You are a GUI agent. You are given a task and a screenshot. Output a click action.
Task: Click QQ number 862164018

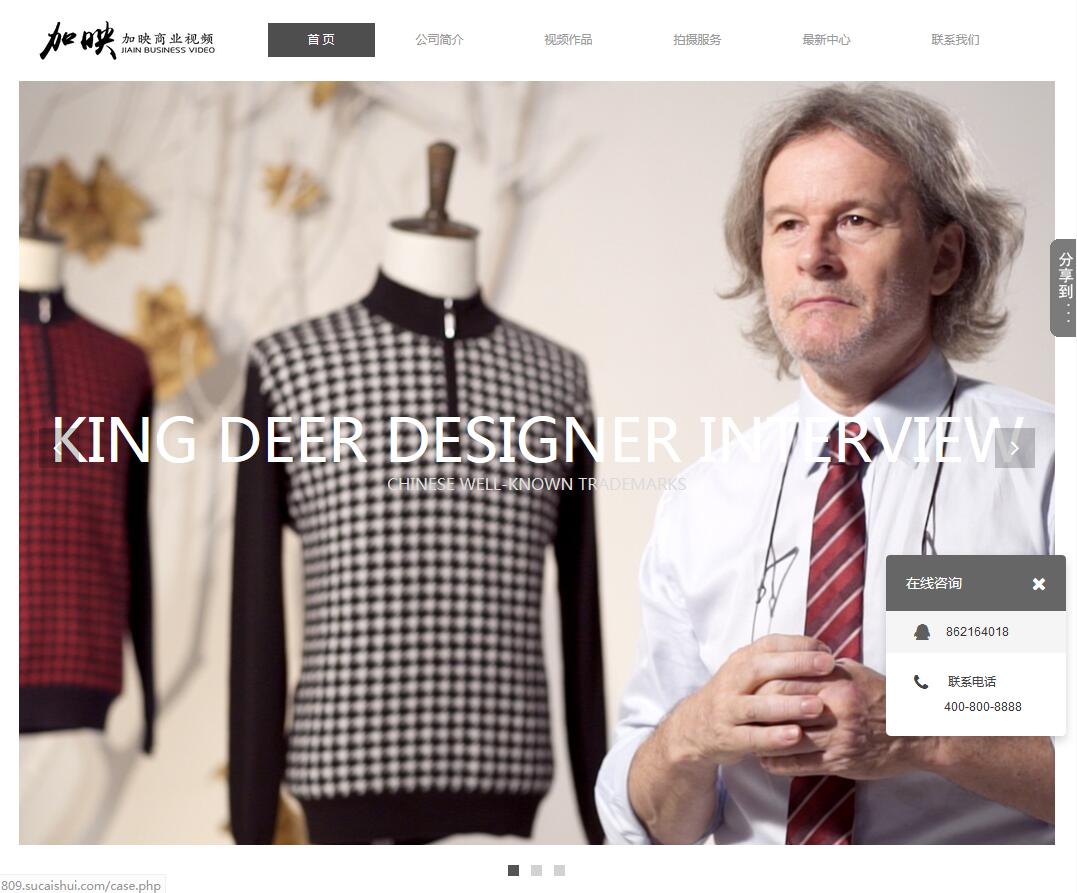pos(977,632)
